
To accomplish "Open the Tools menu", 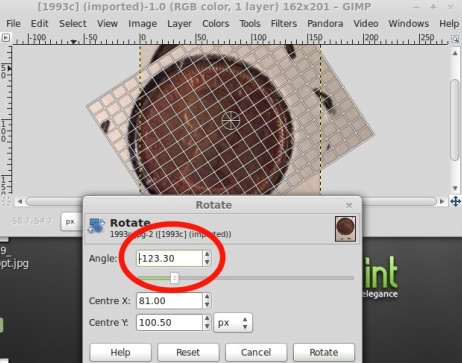I will 250,24.
